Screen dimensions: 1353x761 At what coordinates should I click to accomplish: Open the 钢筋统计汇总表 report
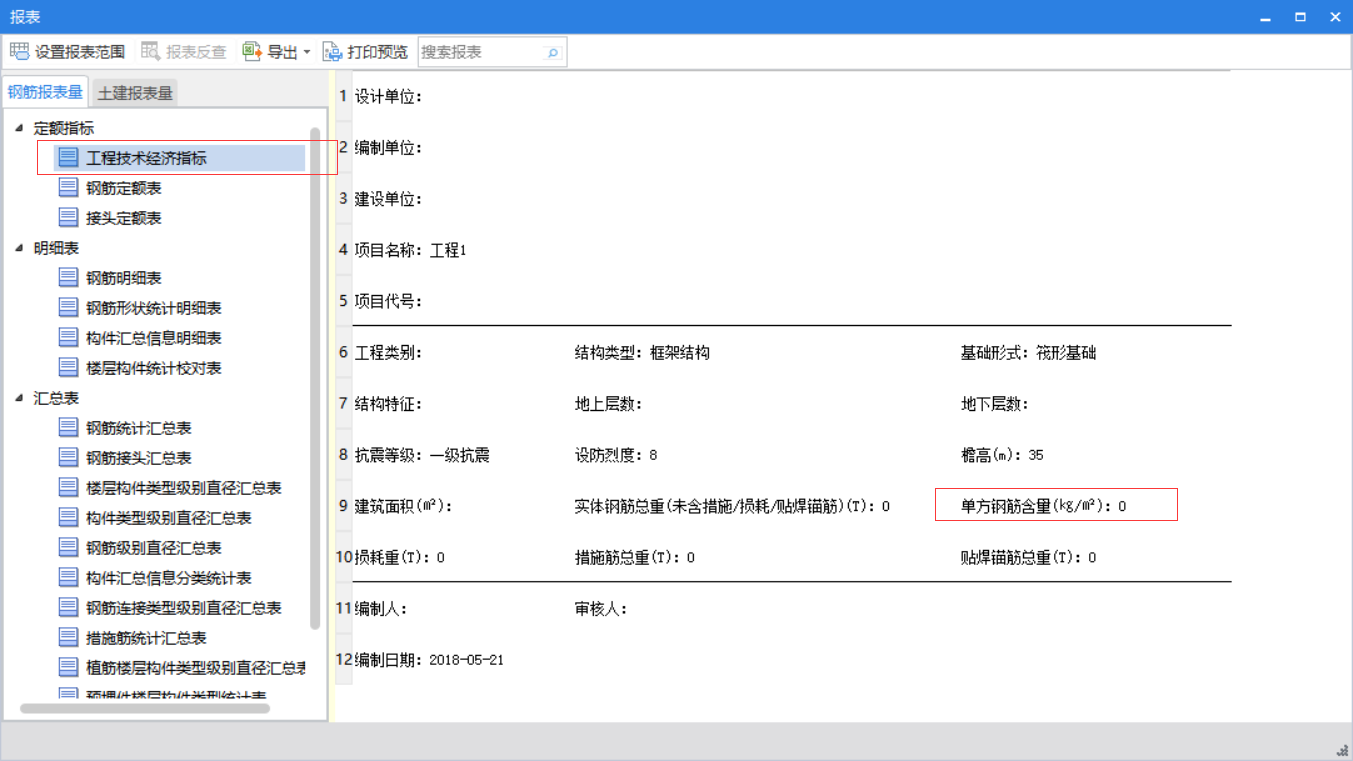[139, 428]
